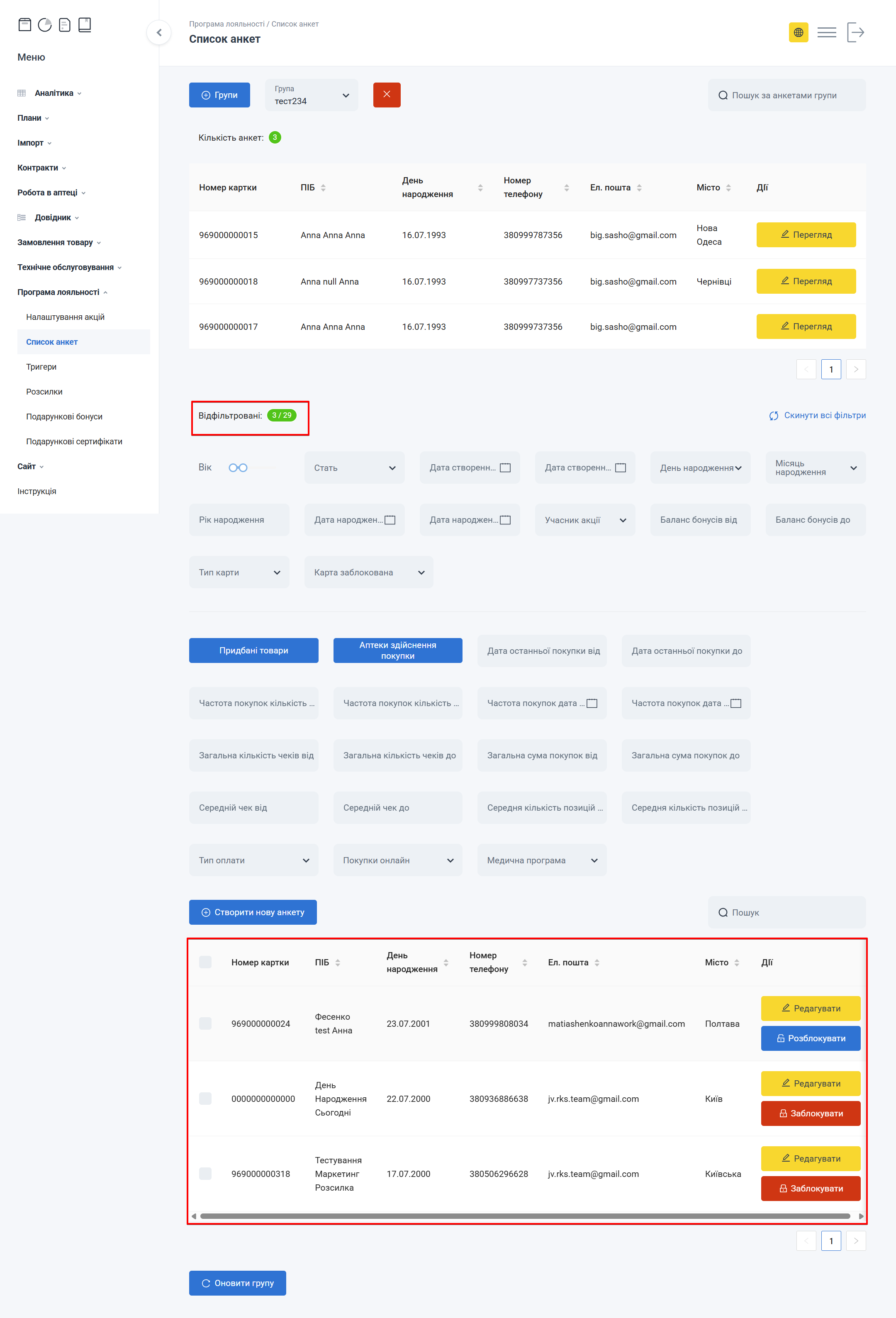The image size is (896, 1318).
Task: Open calendar on second Дата народження field
Action: point(505,519)
